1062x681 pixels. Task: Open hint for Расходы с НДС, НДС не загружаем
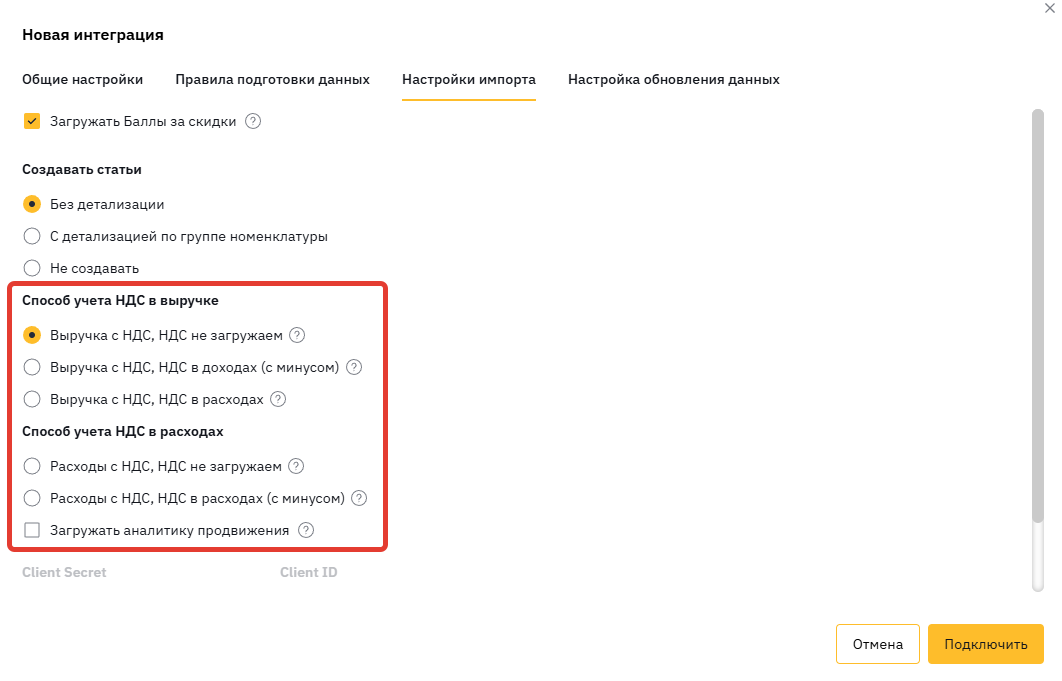pos(296,466)
